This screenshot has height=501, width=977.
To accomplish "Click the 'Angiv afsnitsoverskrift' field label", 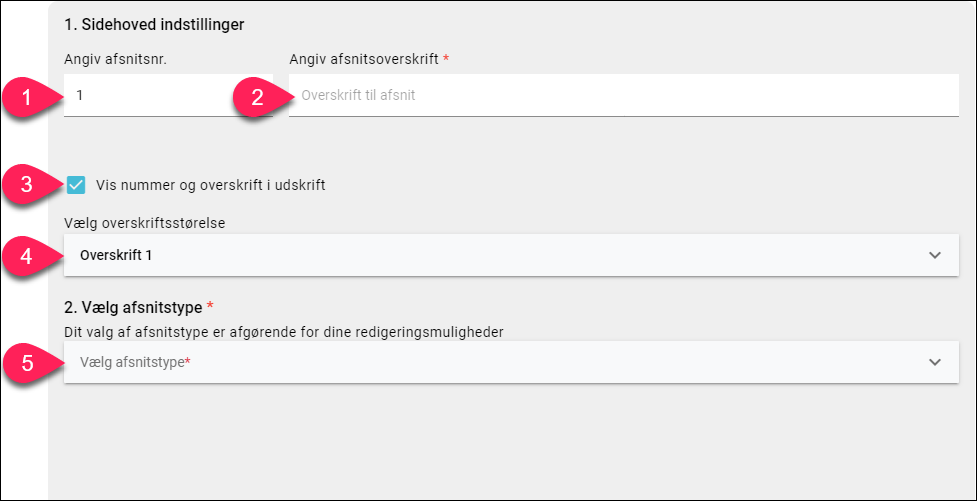I will coord(364,59).
